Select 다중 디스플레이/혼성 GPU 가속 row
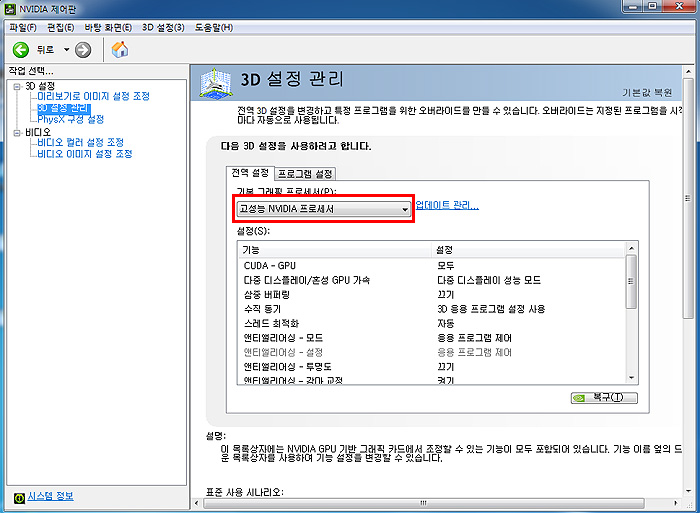 pos(432,280)
